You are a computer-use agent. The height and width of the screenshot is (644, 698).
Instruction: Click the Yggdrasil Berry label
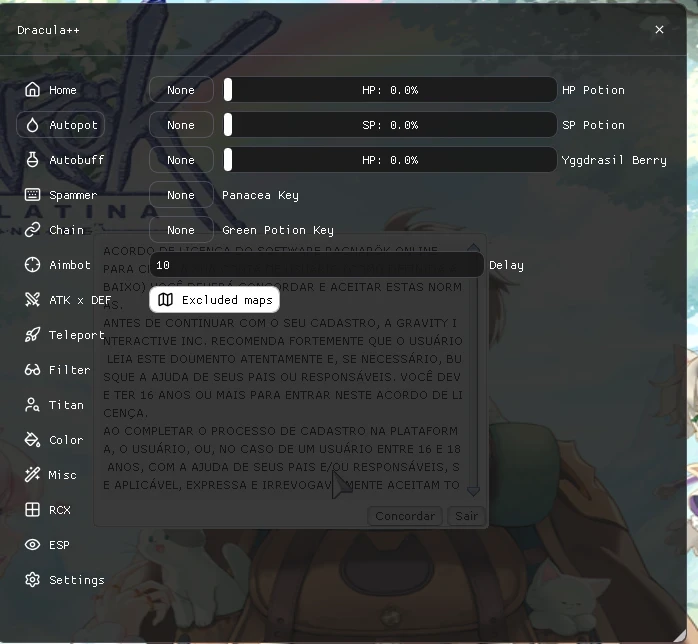(x=614, y=160)
